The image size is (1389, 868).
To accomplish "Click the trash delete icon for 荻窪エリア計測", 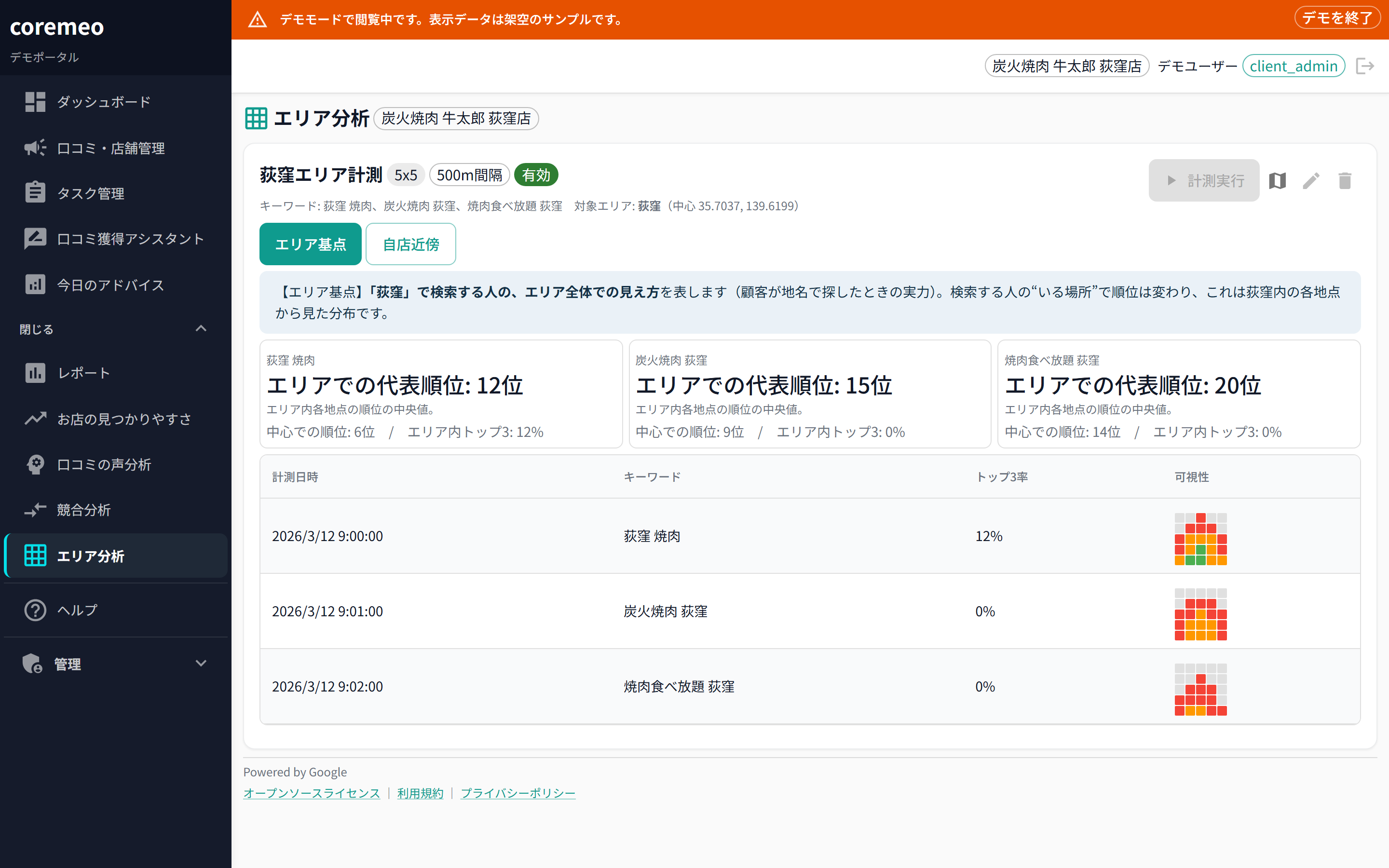I will point(1345,181).
